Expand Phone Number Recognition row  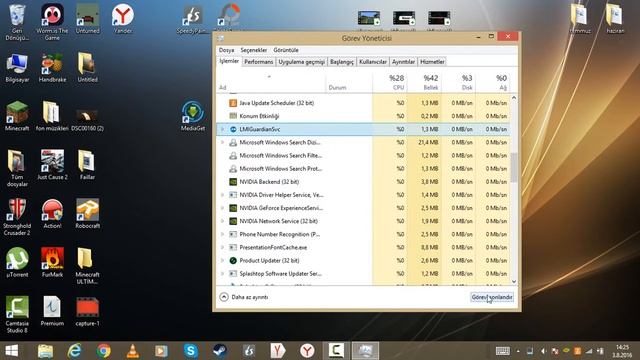click(x=222, y=234)
